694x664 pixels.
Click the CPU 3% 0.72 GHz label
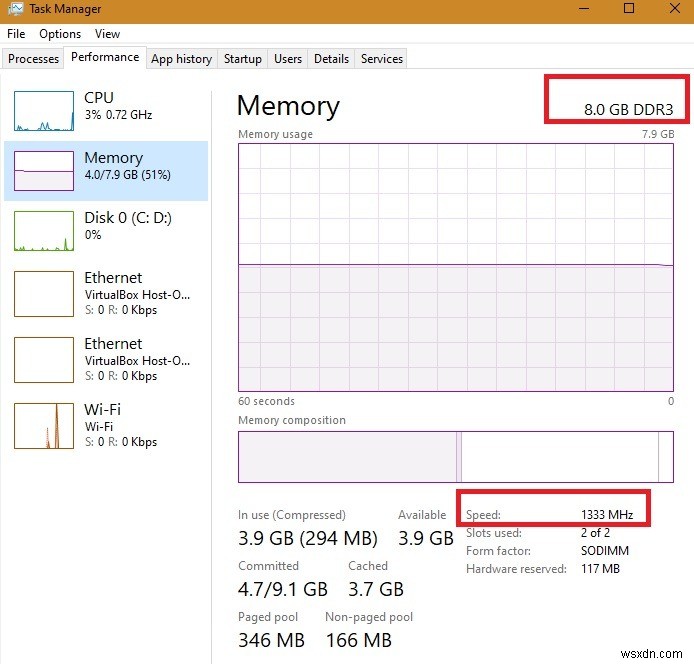118,106
